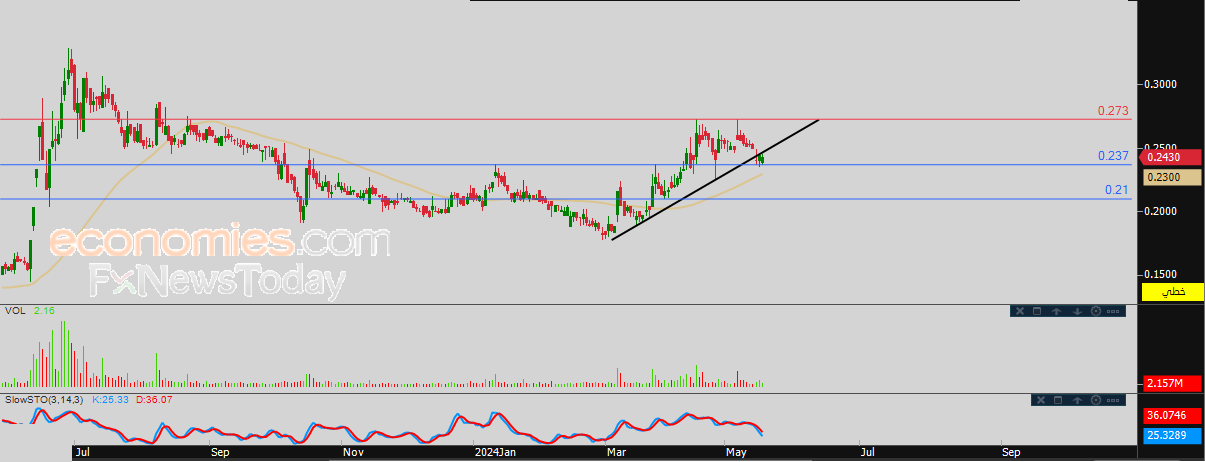Viewport: 1205px width, 462px height.
Task: Select the 0.273 resistance line label
Action: pyautogui.click(x=1113, y=110)
